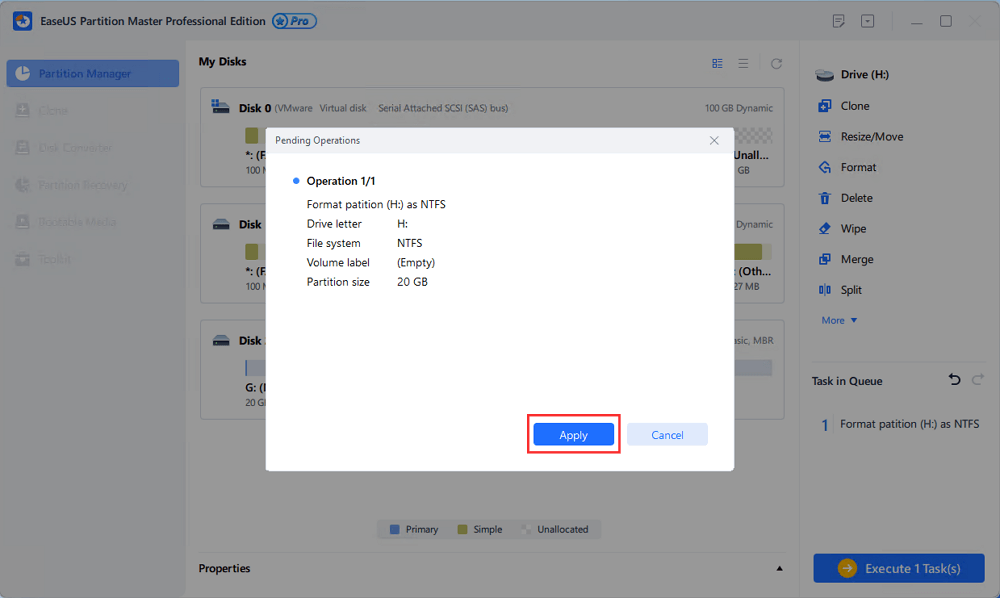
Task: Click Execute 1 Task(s) button
Action: (x=899, y=568)
